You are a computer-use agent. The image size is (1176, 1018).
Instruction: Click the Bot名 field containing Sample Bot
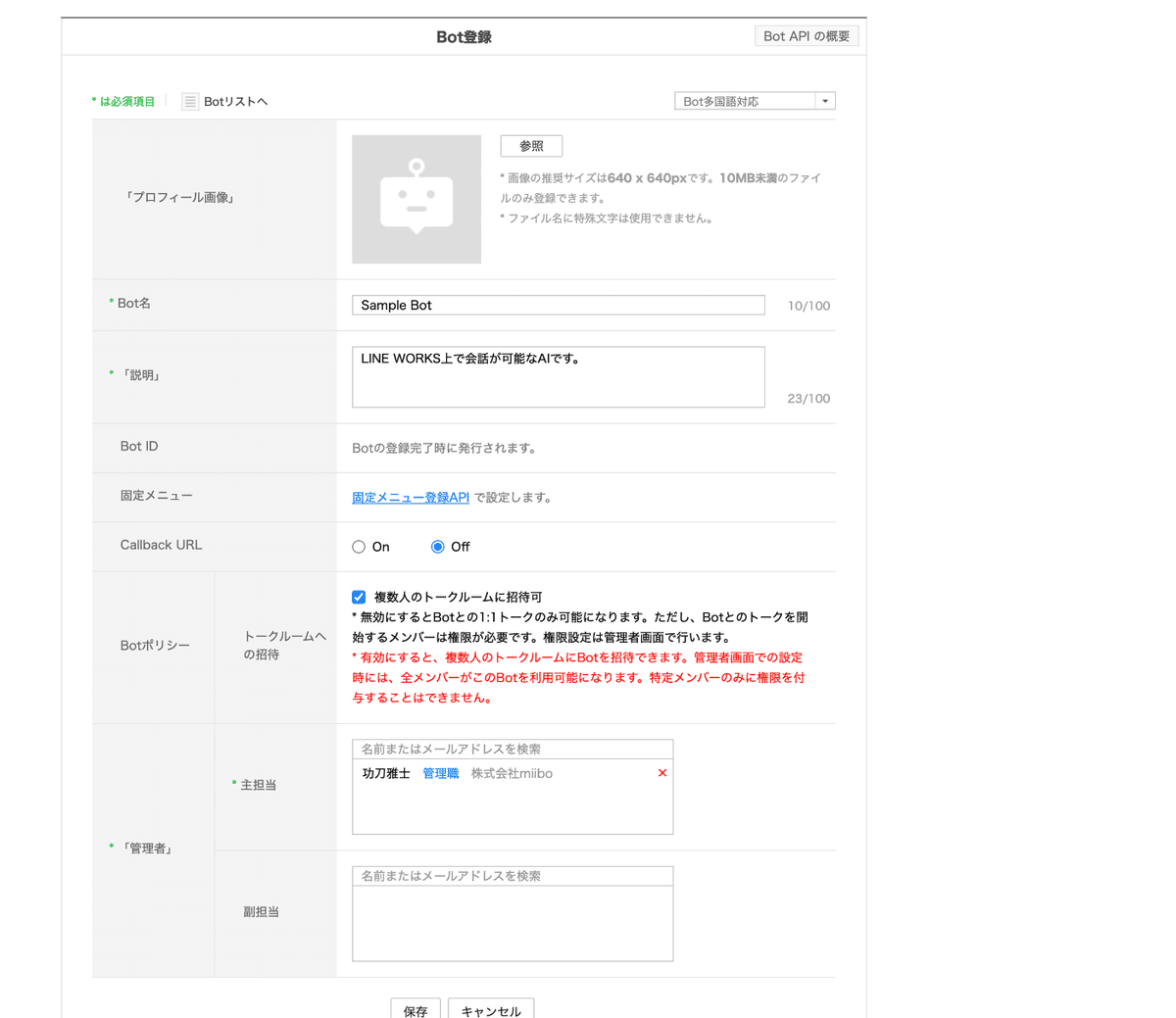[x=559, y=305]
